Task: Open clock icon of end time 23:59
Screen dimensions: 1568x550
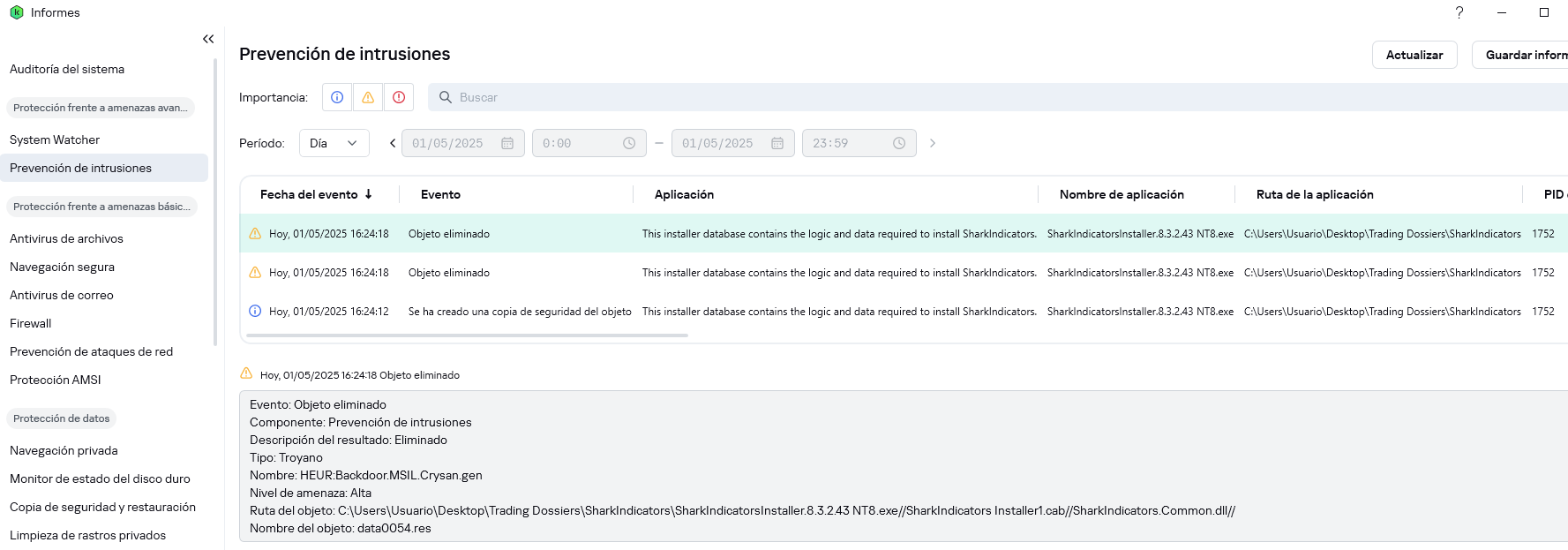Action: click(x=899, y=143)
